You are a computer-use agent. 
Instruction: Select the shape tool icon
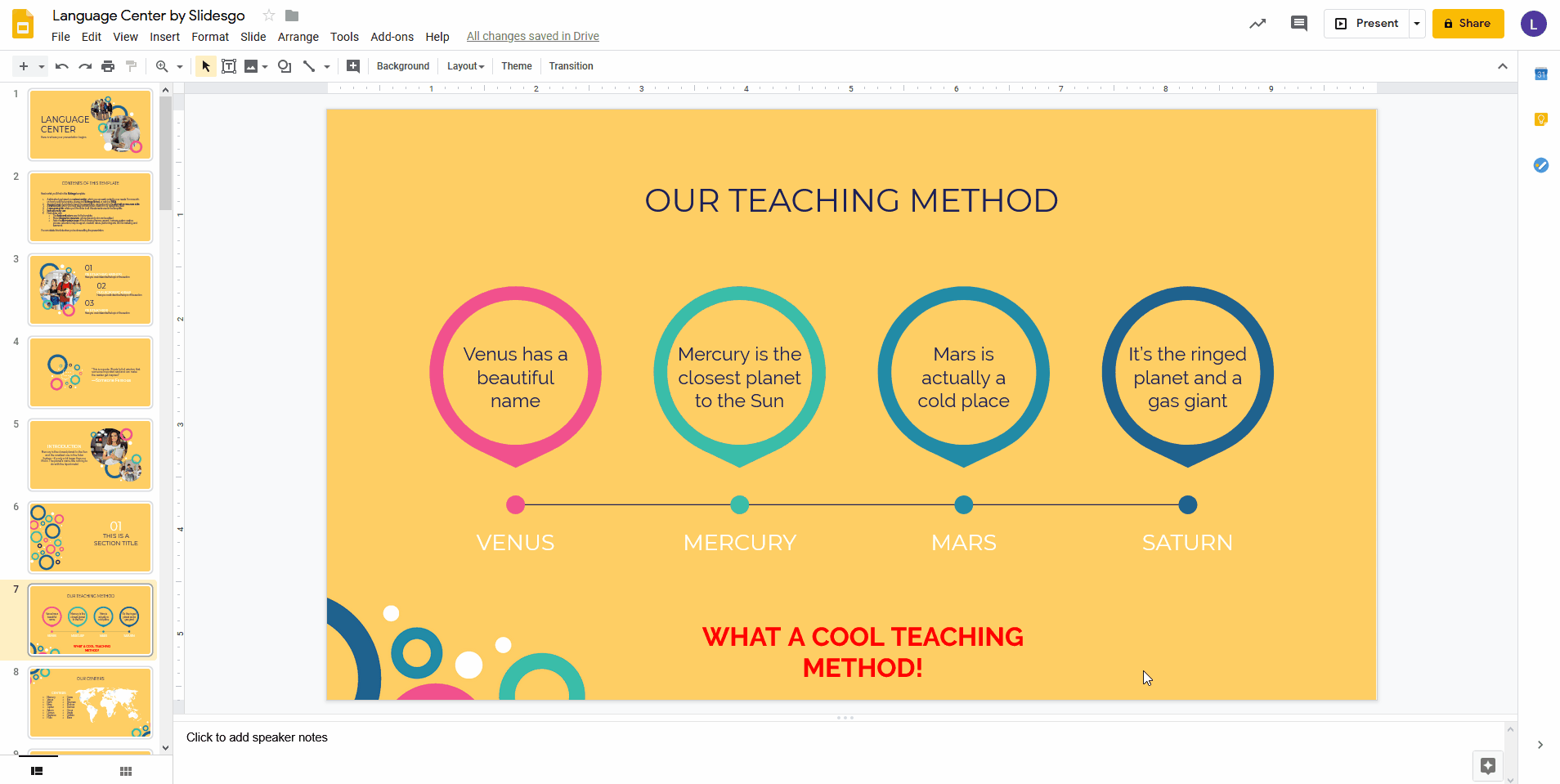[285, 66]
